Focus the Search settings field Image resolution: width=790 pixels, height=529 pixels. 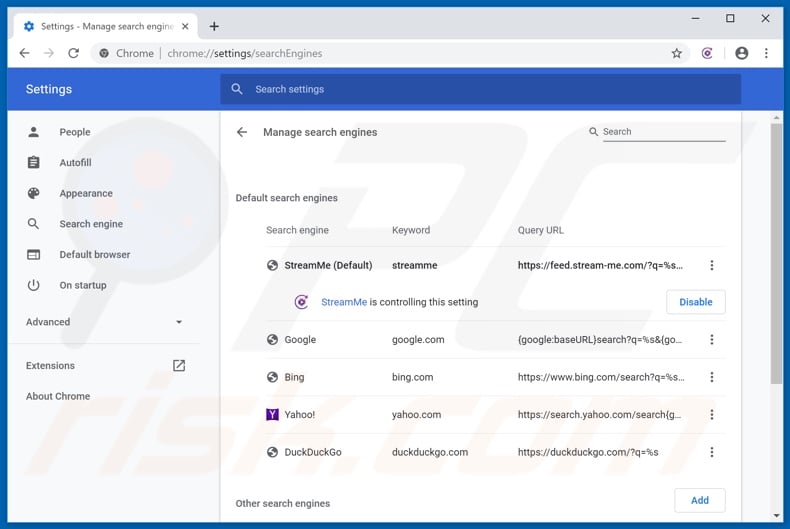pos(480,89)
